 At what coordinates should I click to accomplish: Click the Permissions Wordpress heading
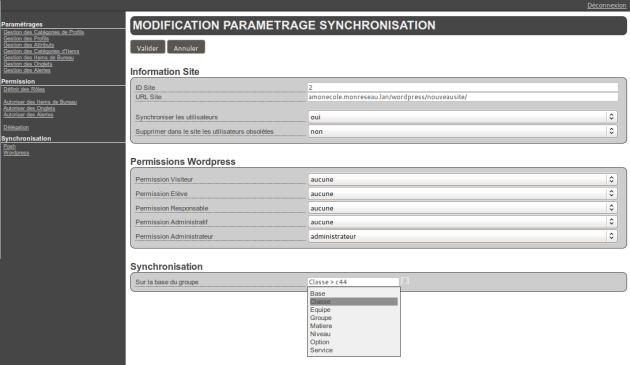click(183, 162)
